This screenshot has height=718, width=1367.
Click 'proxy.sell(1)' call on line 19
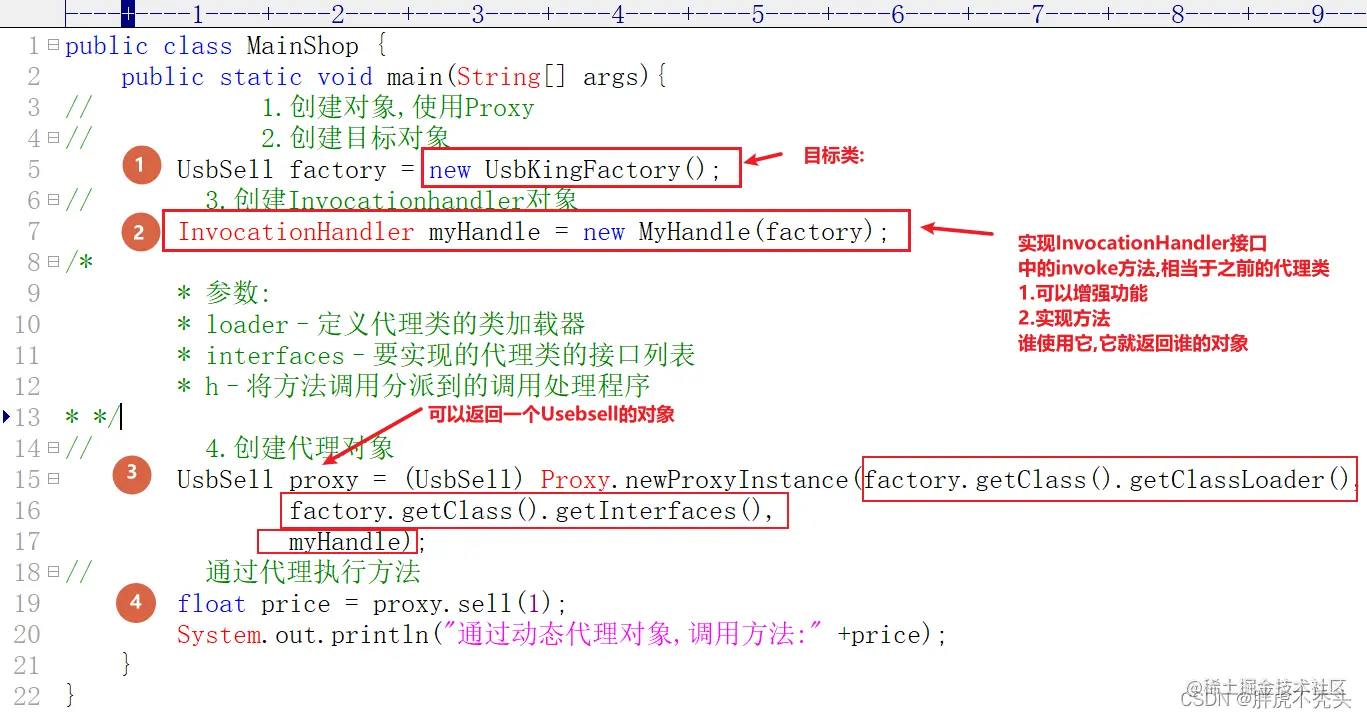tap(463, 604)
